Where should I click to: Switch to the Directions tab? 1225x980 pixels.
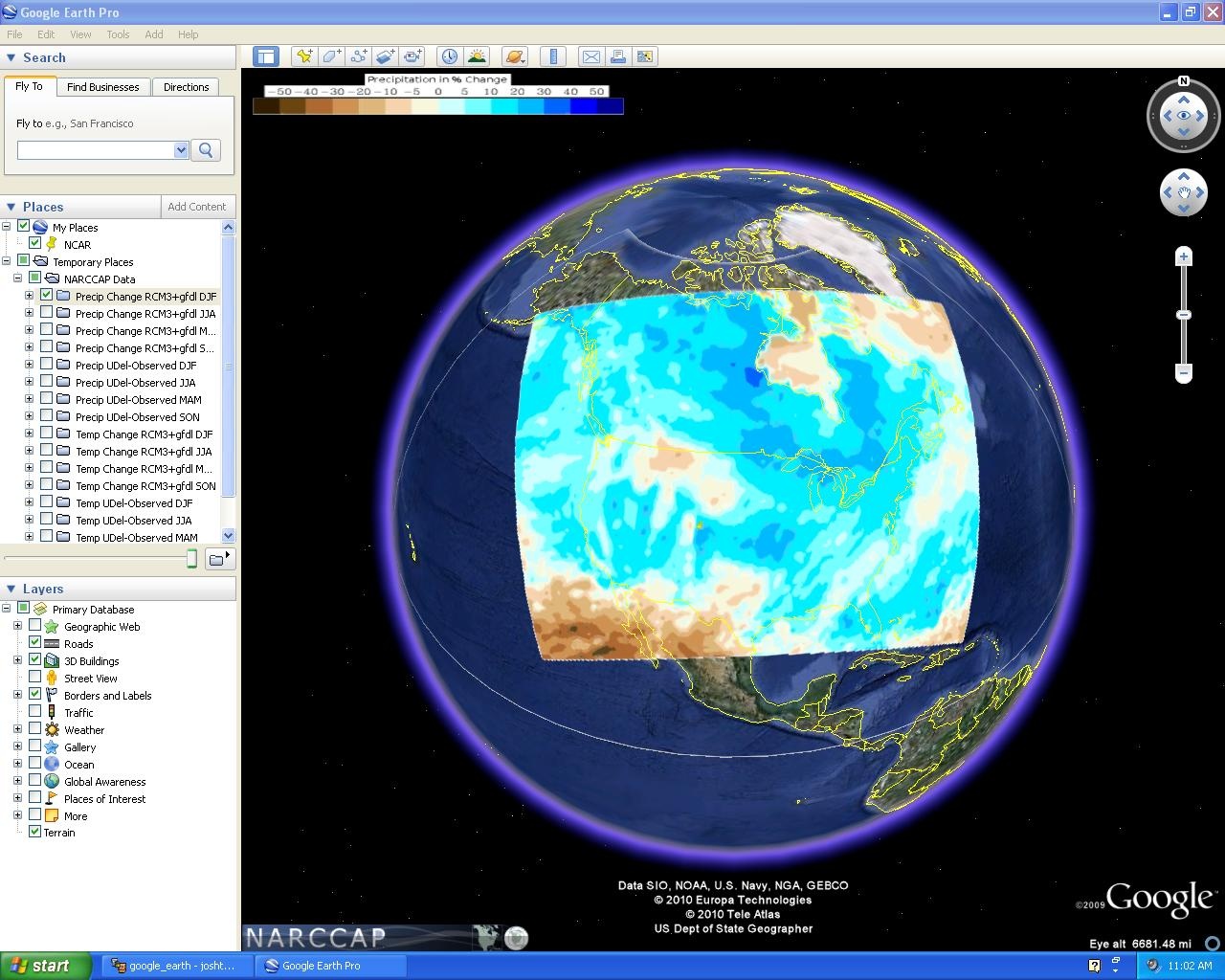(186, 87)
